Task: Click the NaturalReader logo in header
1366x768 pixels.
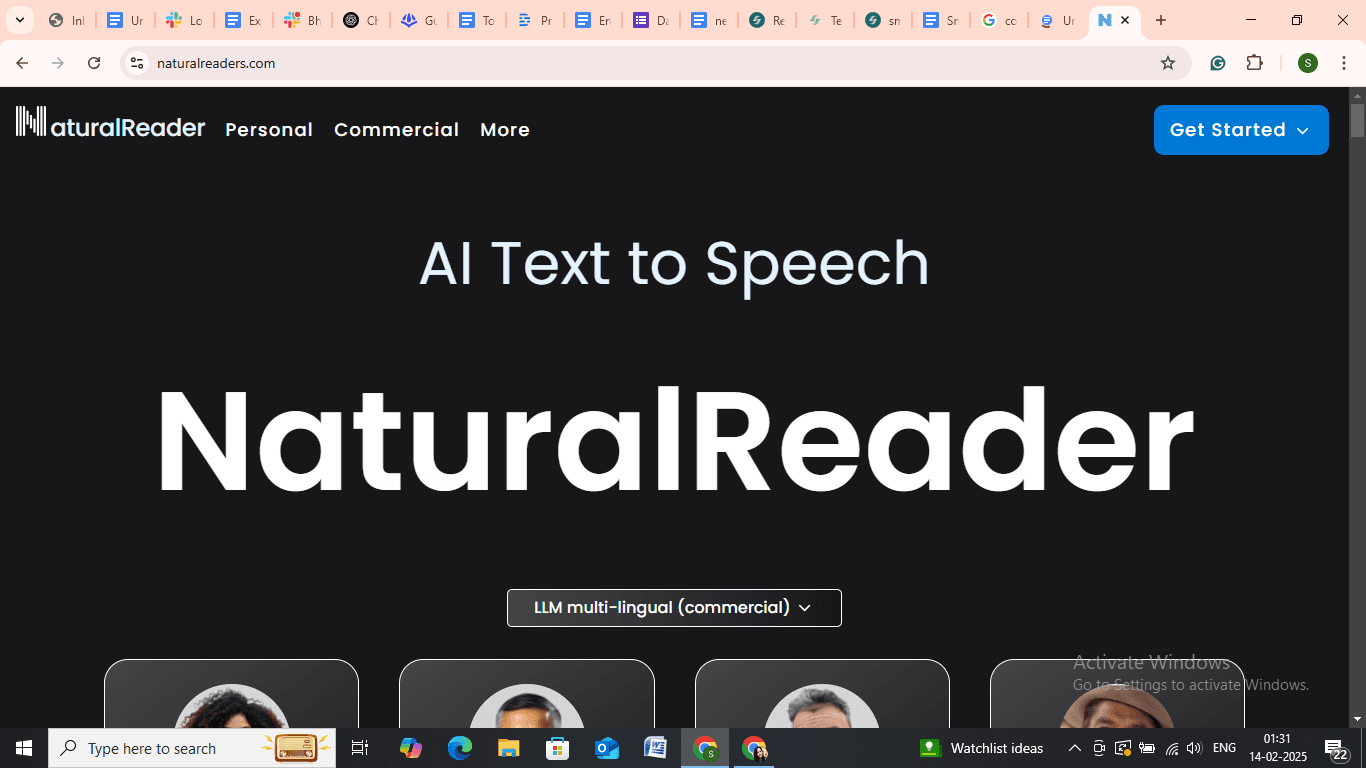Action: tap(111, 123)
